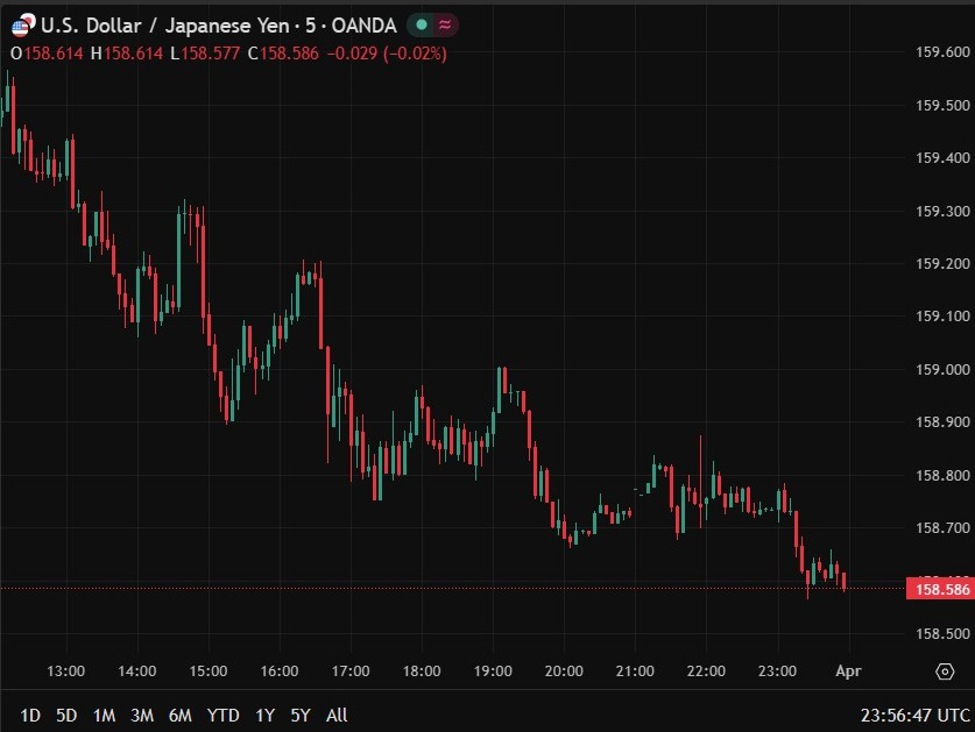Image resolution: width=975 pixels, height=732 pixels.
Task: Click the Apr date marker on time axis
Action: [x=847, y=671]
